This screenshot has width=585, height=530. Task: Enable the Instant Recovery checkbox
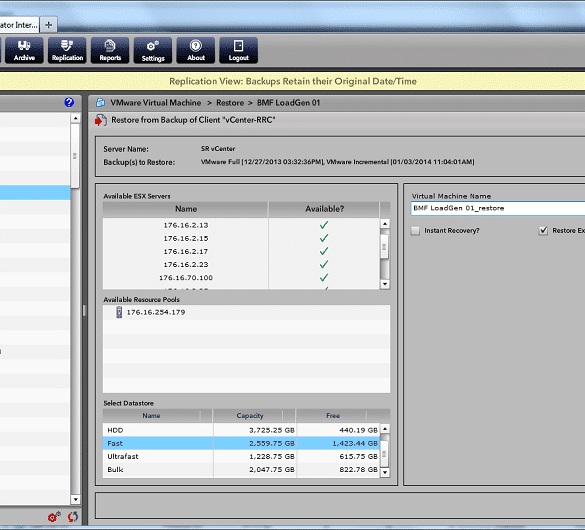[415, 231]
